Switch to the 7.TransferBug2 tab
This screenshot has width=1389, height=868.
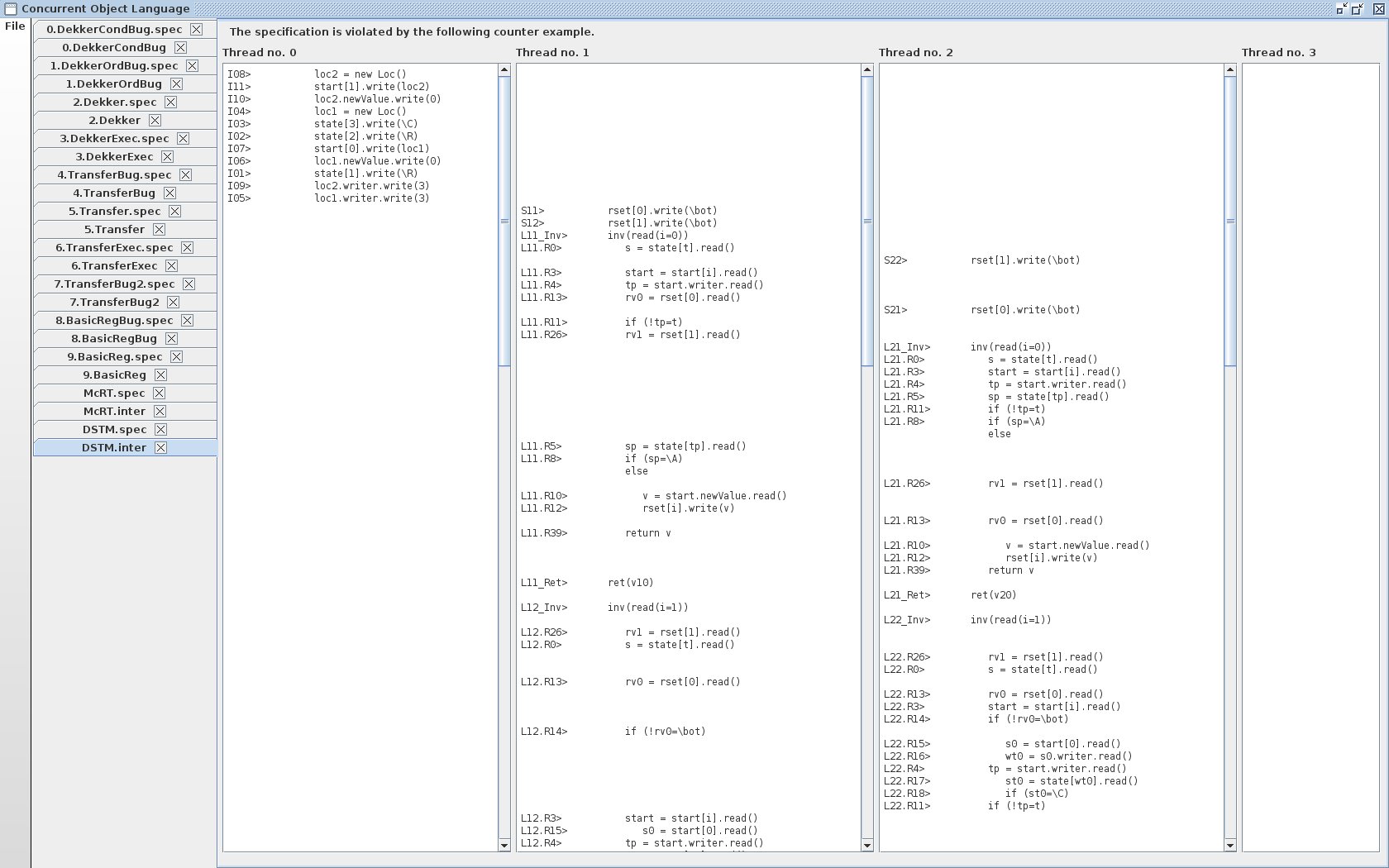point(125,302)
